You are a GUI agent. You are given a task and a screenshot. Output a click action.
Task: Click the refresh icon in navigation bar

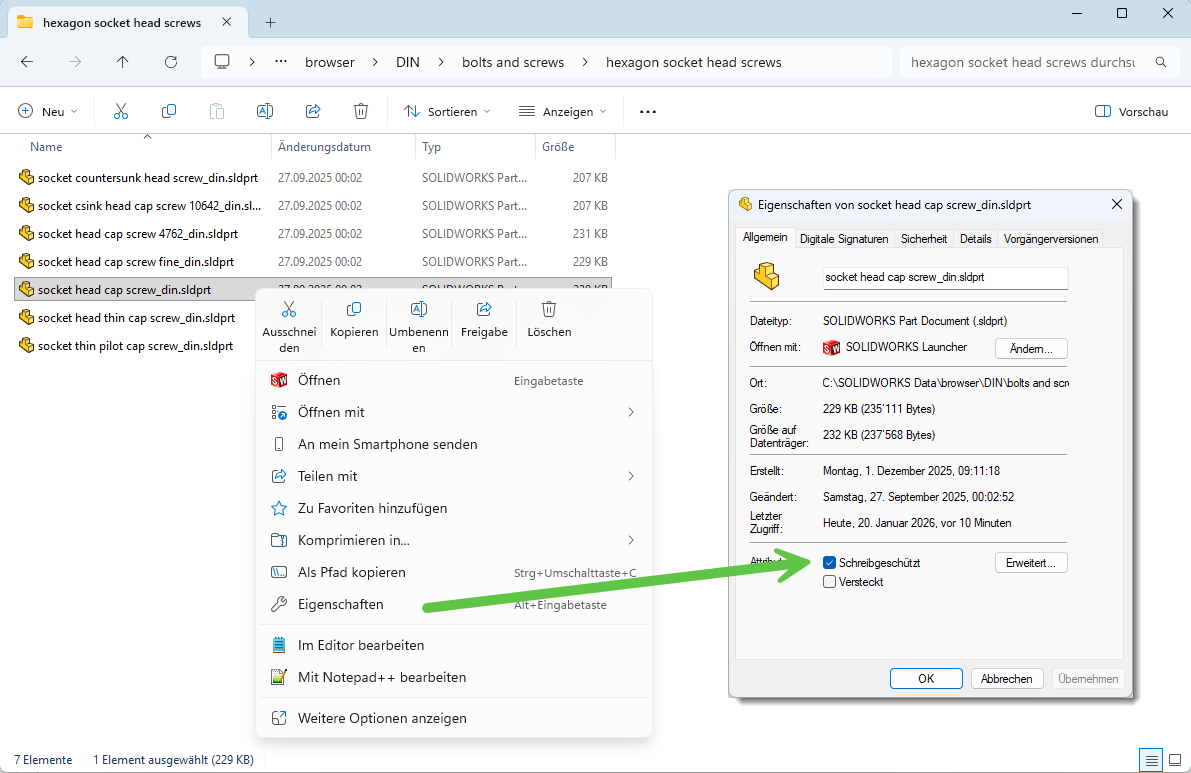171,62
